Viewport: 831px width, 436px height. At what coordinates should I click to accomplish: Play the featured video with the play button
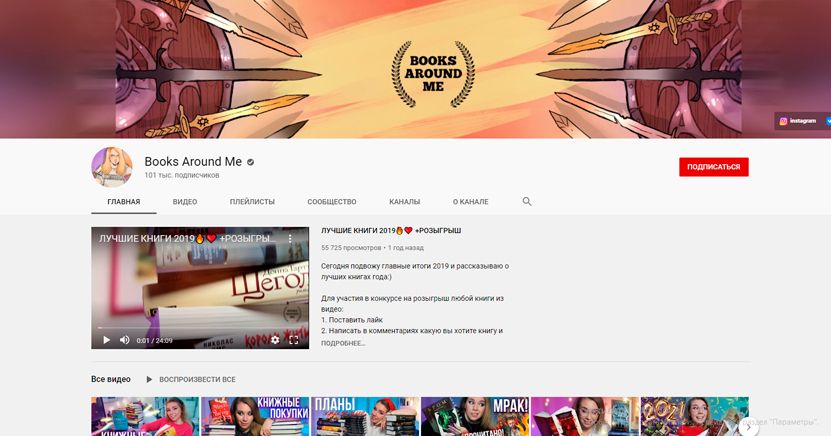107,340
